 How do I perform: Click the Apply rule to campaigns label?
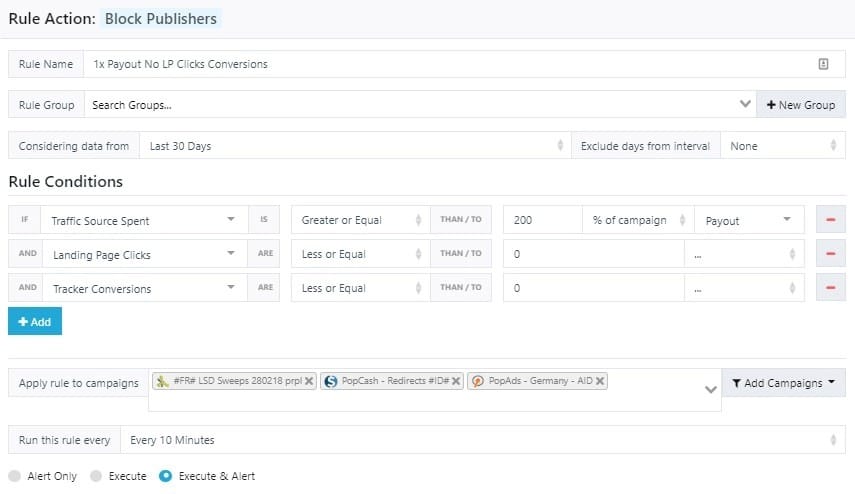(79, 383)
